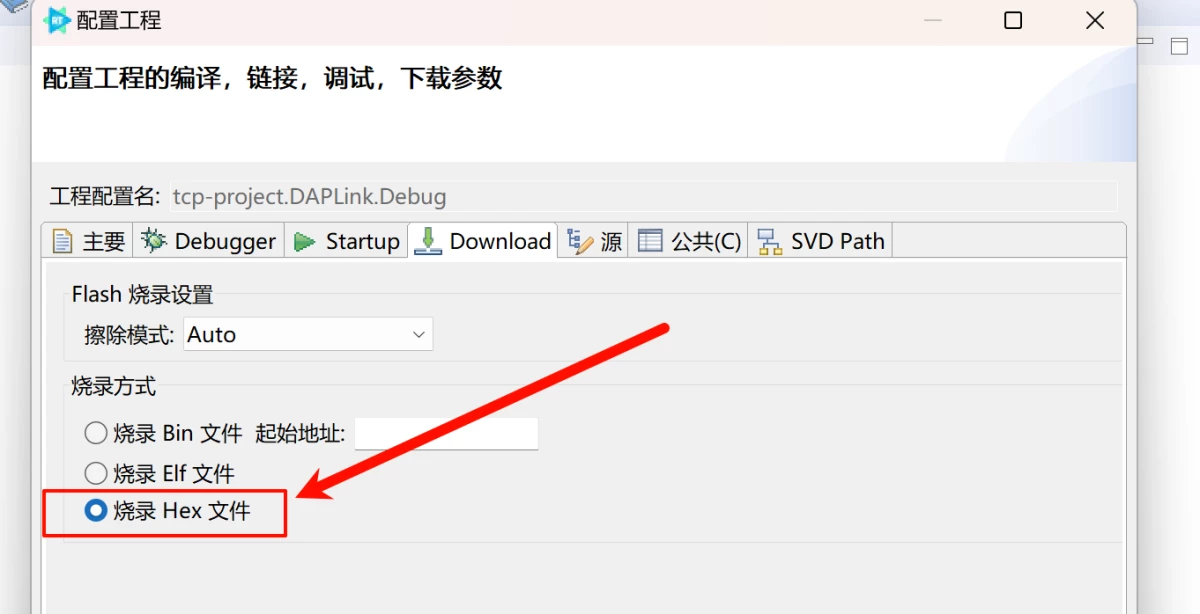
Task: Click the 烧录方式 group label
Action: pyautogui.click(x=113, y=386)
